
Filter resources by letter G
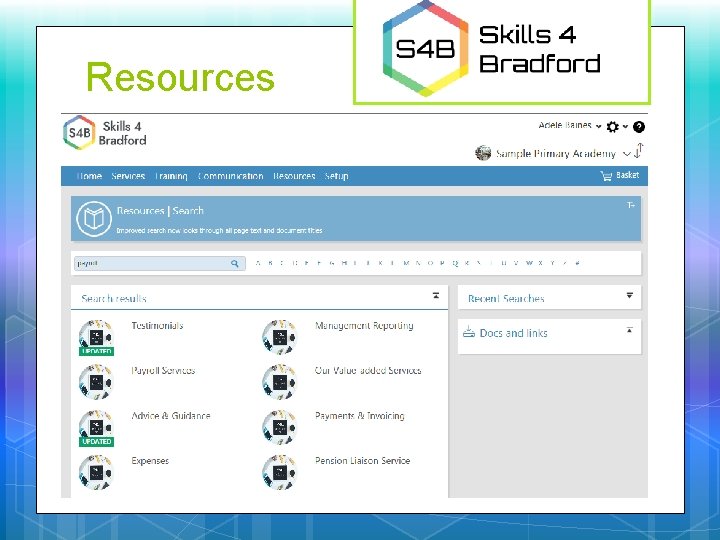click(x=332, y=263)
